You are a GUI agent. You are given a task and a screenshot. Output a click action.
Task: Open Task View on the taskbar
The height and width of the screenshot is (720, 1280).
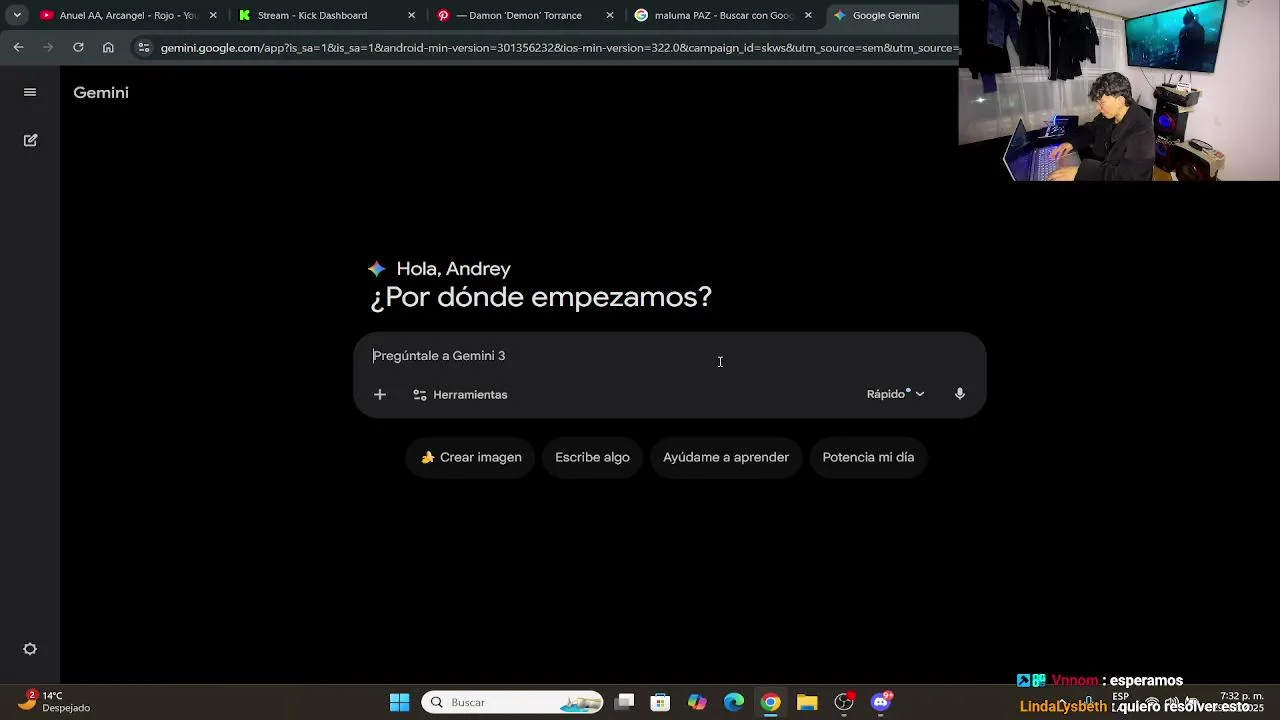click(624, 702)
